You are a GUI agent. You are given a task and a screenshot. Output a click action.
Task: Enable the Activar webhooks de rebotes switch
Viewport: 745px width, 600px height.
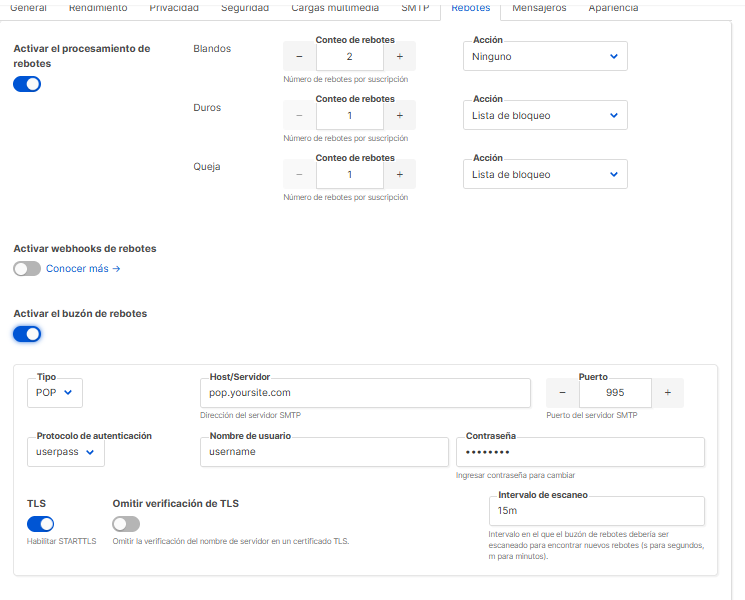pyautogui.click(x=27, y=268)
